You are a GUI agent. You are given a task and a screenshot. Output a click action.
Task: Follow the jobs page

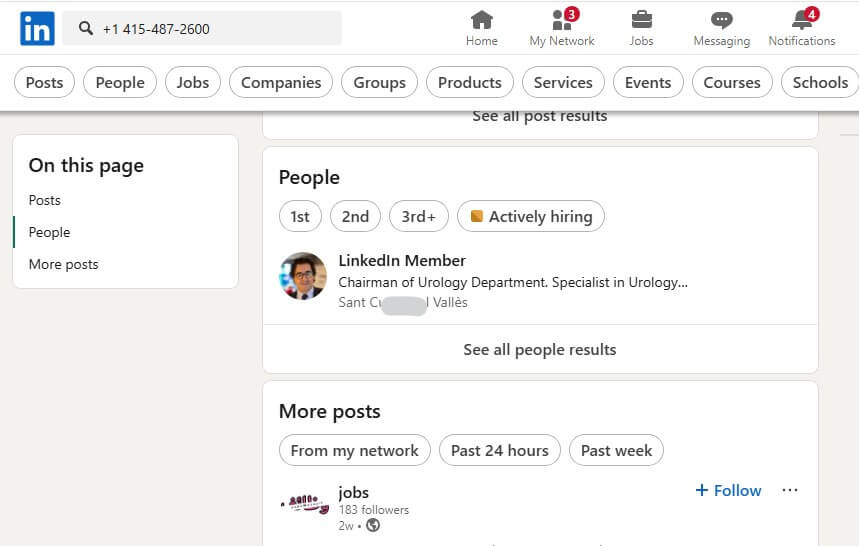click(728, 490)
